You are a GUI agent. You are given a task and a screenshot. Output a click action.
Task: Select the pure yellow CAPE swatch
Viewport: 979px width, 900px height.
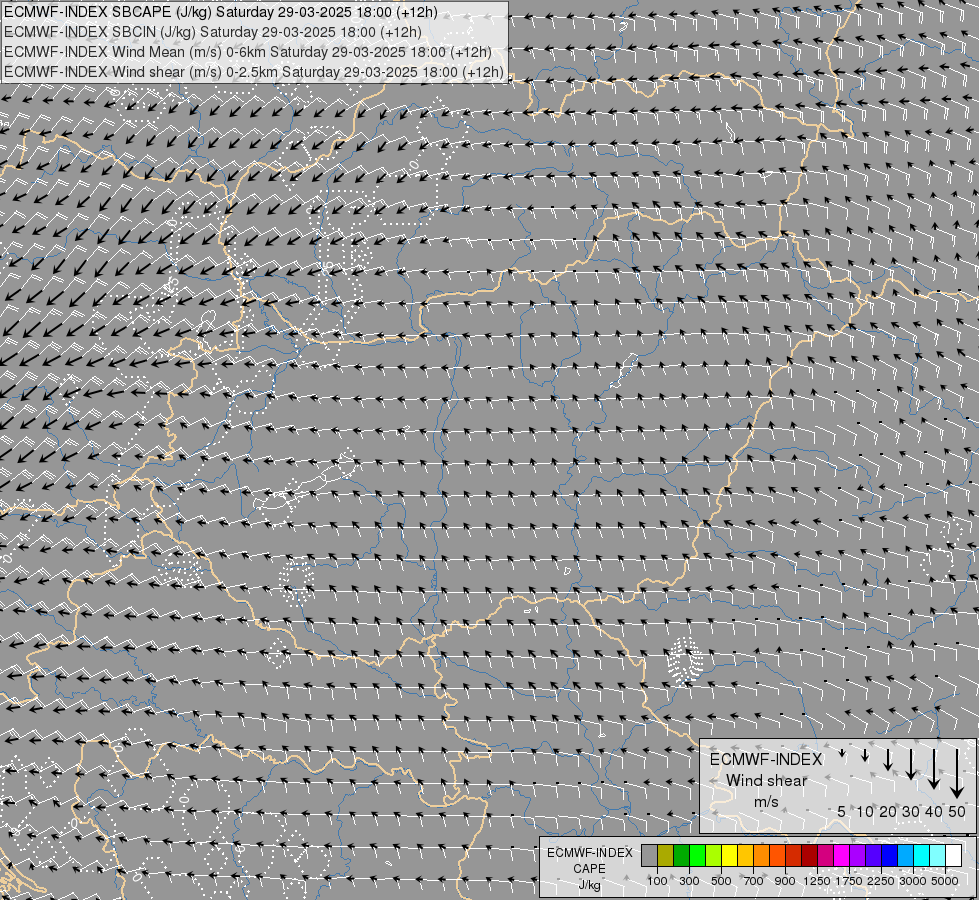coord(729,855)
